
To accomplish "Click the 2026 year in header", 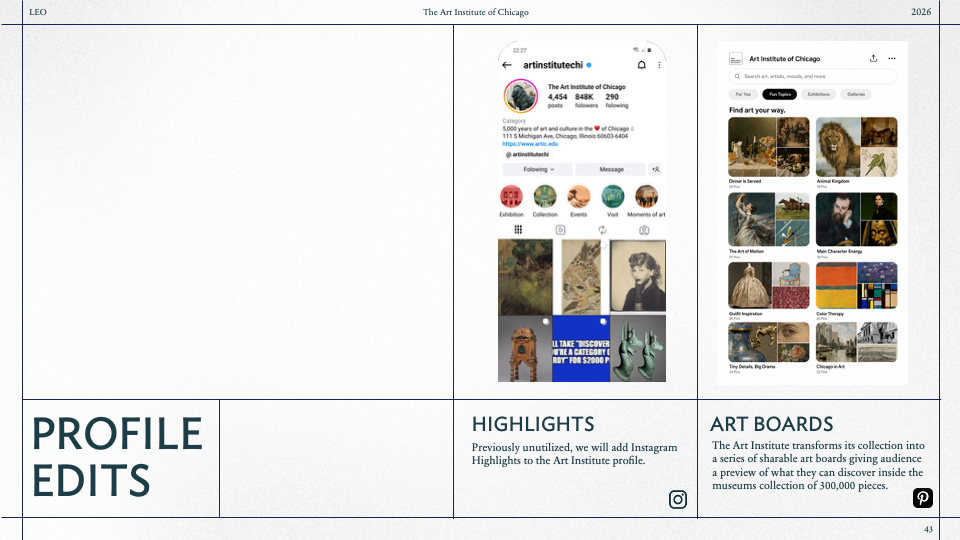I will tap(921, 12).
